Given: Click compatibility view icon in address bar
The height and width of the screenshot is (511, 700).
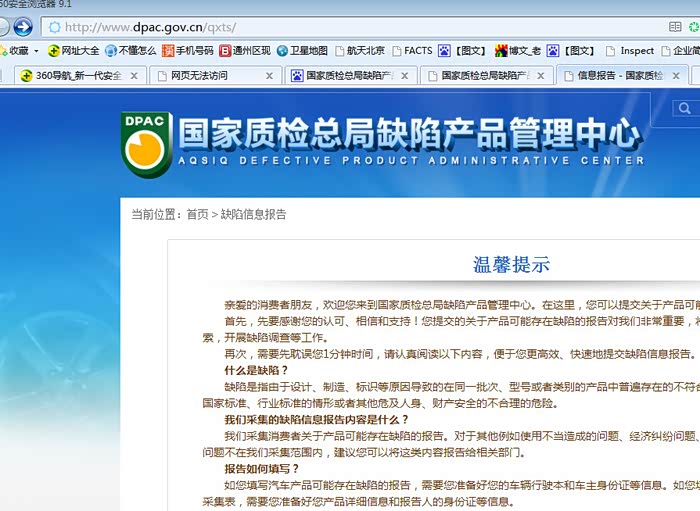Looking at the screenshot, I should [x=677, y=27].
